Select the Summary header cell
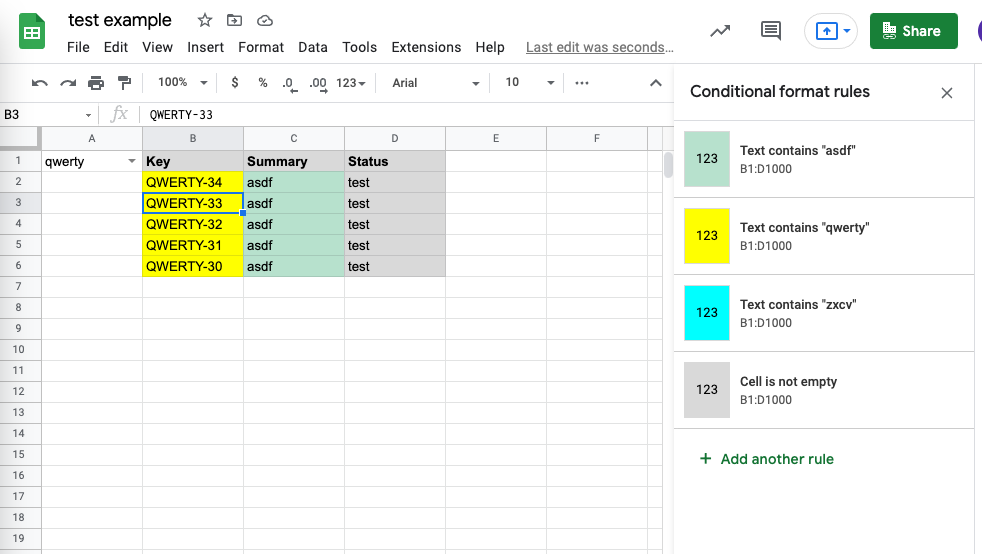This screenshot has width=982, height=554. pos(294,162)
